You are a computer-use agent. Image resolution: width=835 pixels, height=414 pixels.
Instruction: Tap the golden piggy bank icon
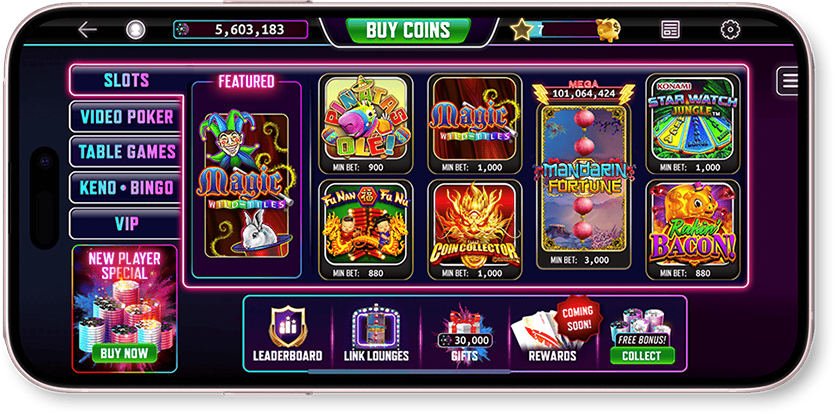click(x=608, y=29)
